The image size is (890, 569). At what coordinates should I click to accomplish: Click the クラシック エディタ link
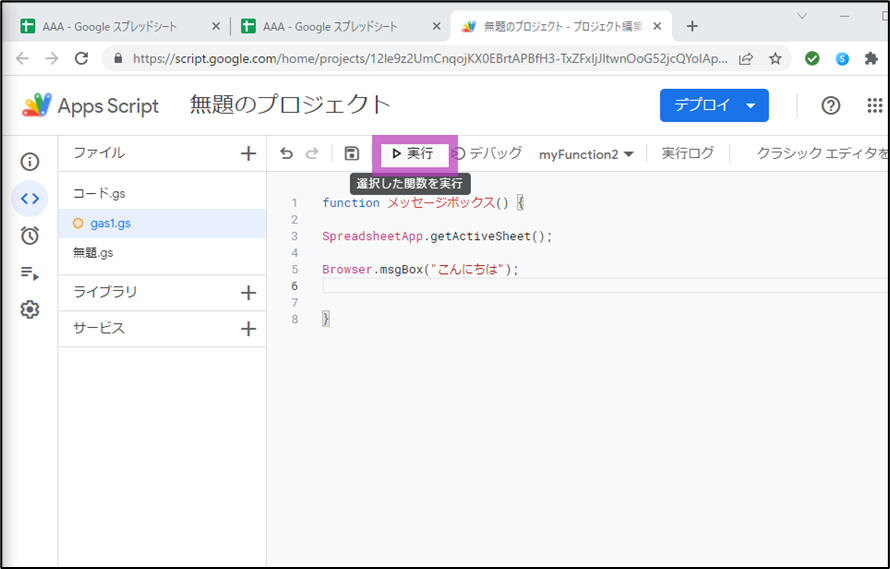pyautogui.click(x=822, y=153)
